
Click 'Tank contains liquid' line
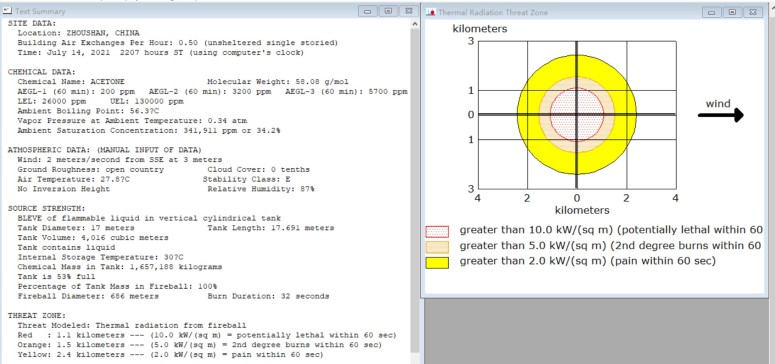66,247
